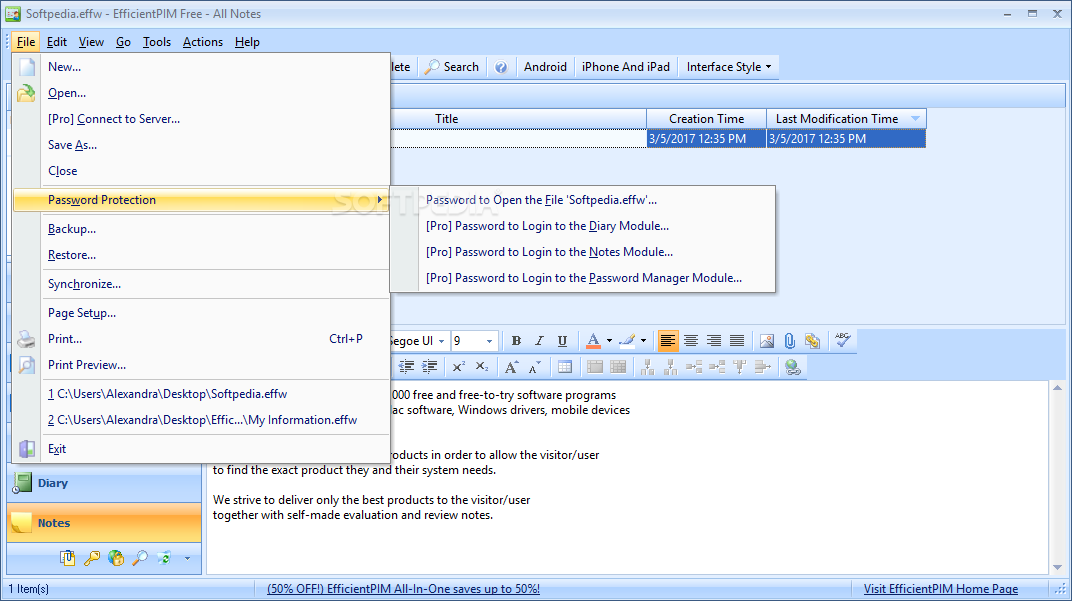Open the Recycle Bin icon in sidebar
This screenshot has height=601, width=1072.
click(164, 558)
